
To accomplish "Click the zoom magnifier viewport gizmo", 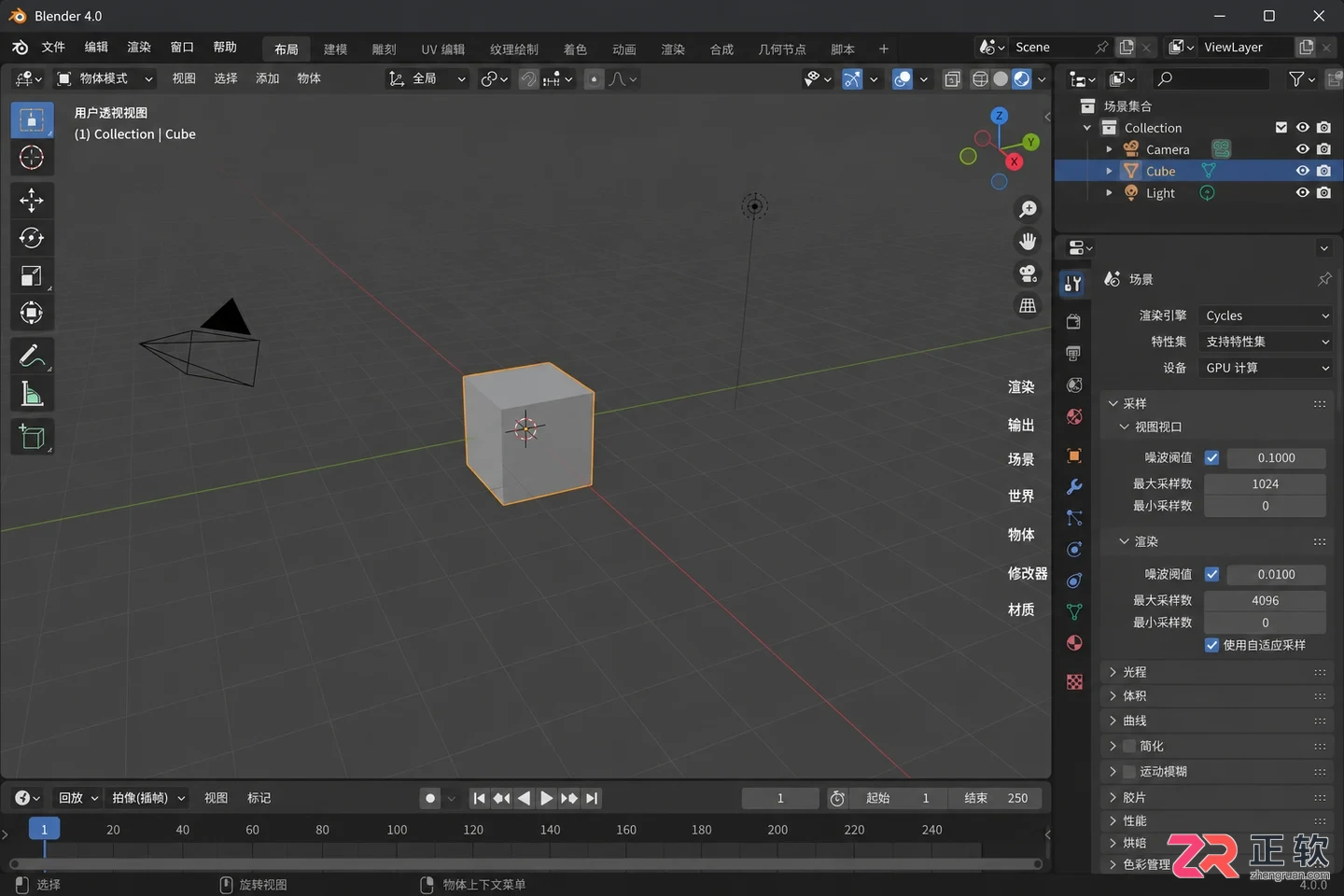I will [x=1028, y=209].
